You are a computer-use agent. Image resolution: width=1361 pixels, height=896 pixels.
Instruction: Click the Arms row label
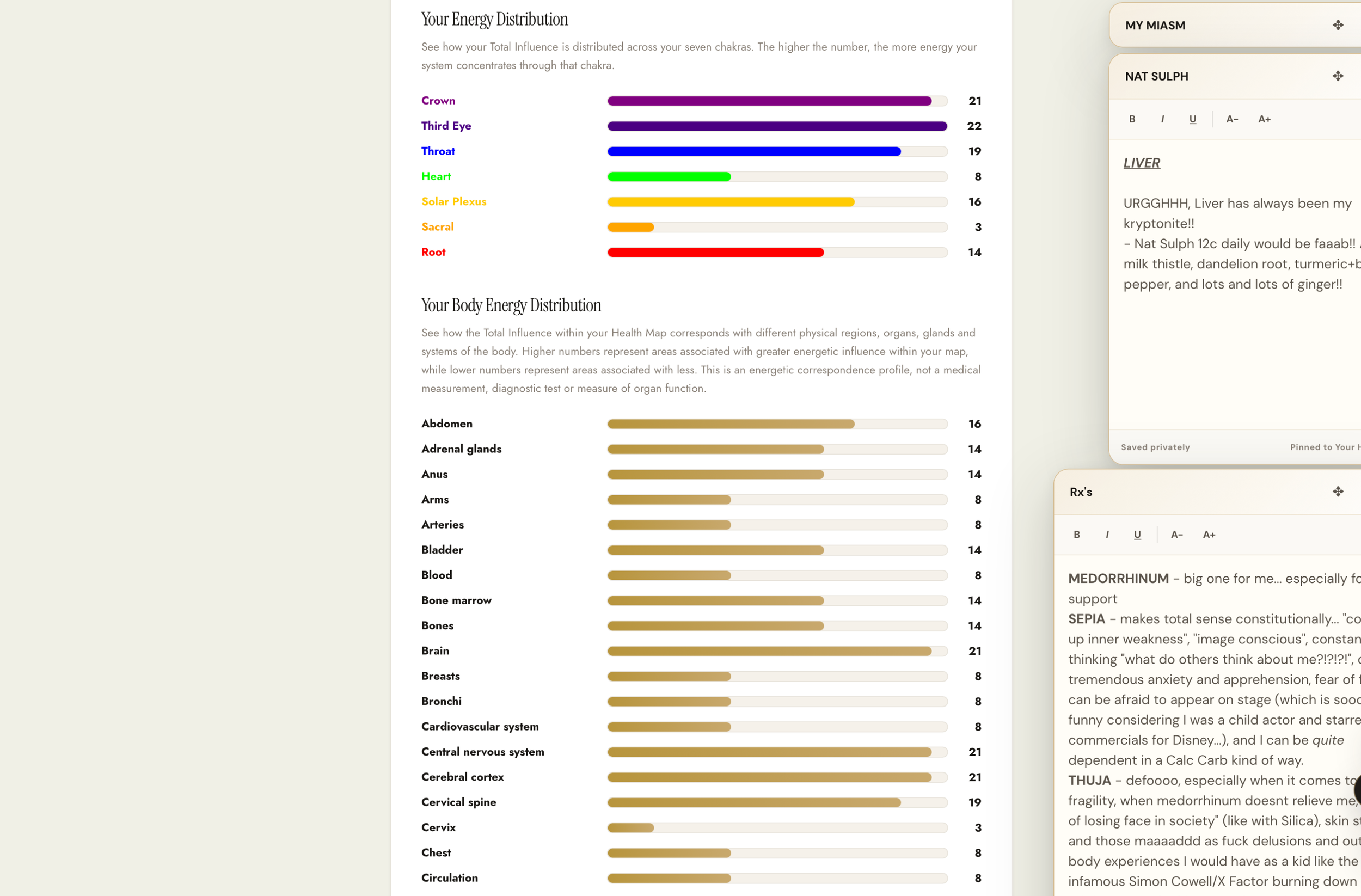434,499
